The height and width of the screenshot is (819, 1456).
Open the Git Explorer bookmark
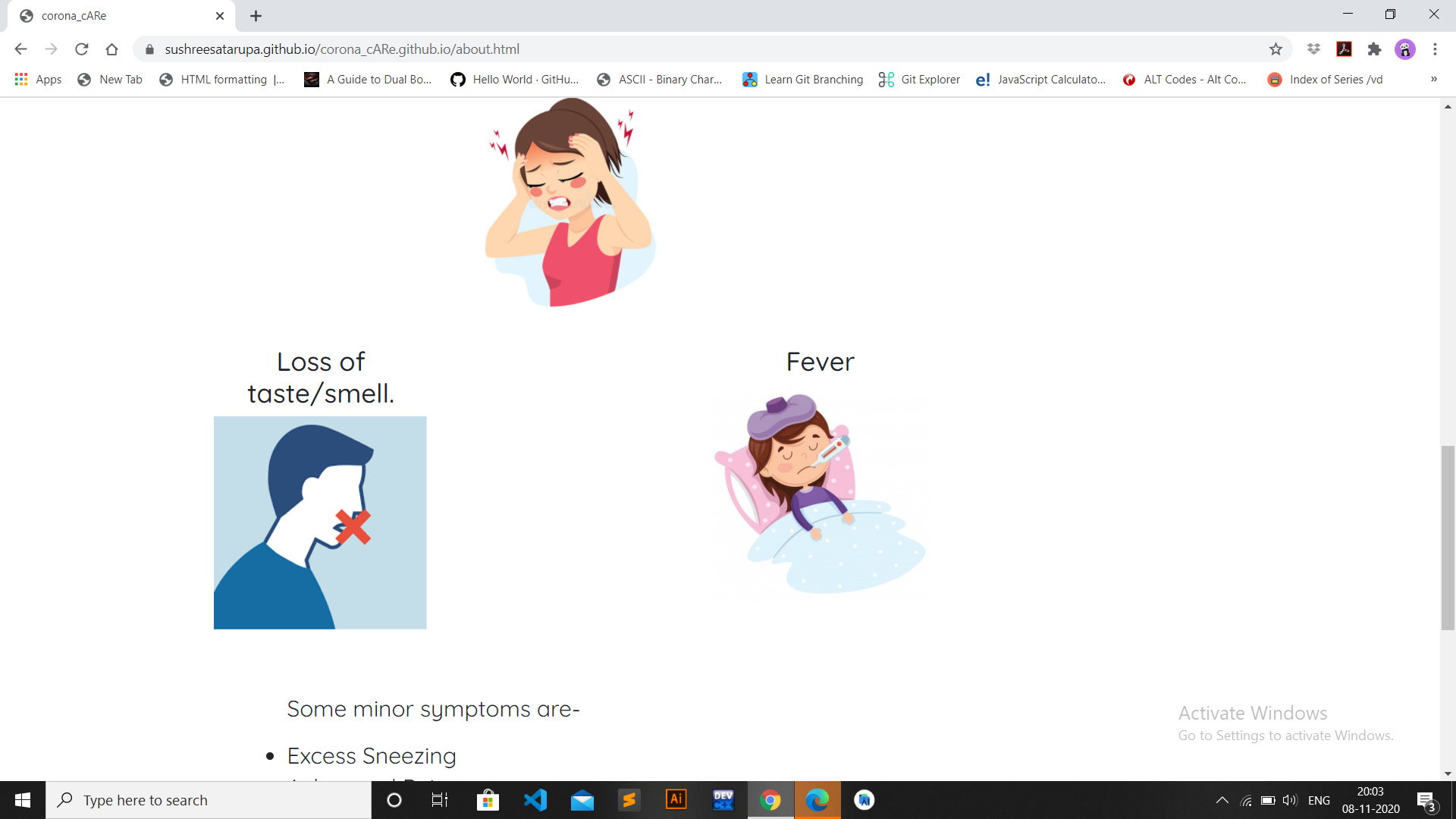tap(919, 80)
